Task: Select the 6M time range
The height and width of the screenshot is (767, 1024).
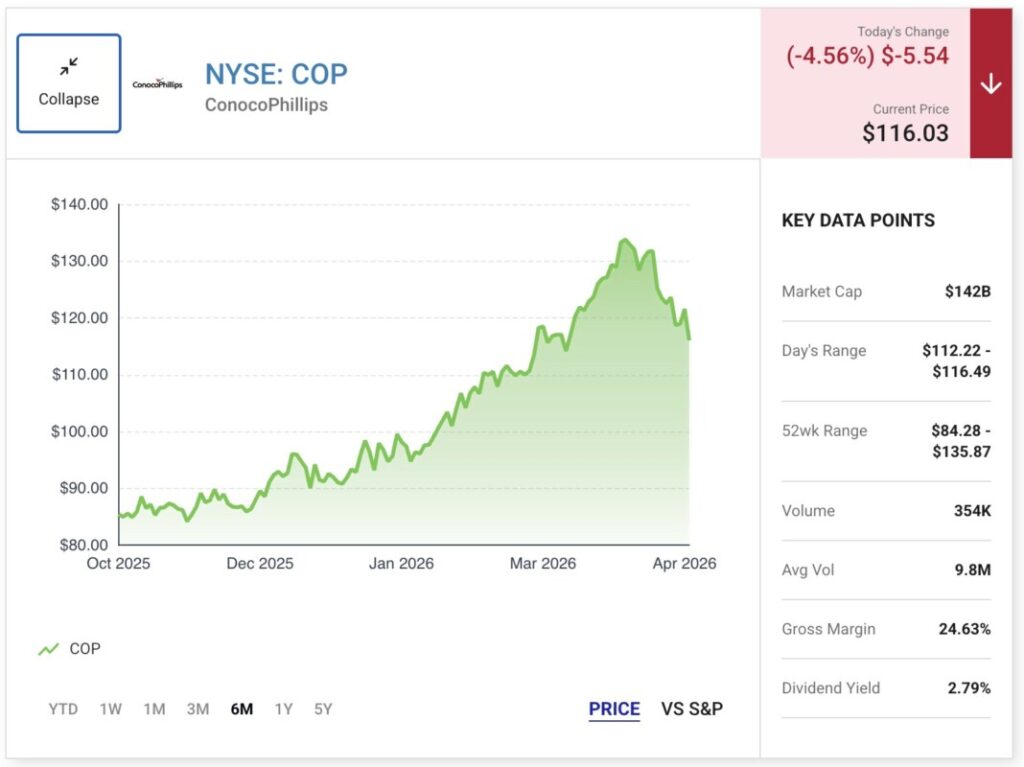Action: click(241, 709)
